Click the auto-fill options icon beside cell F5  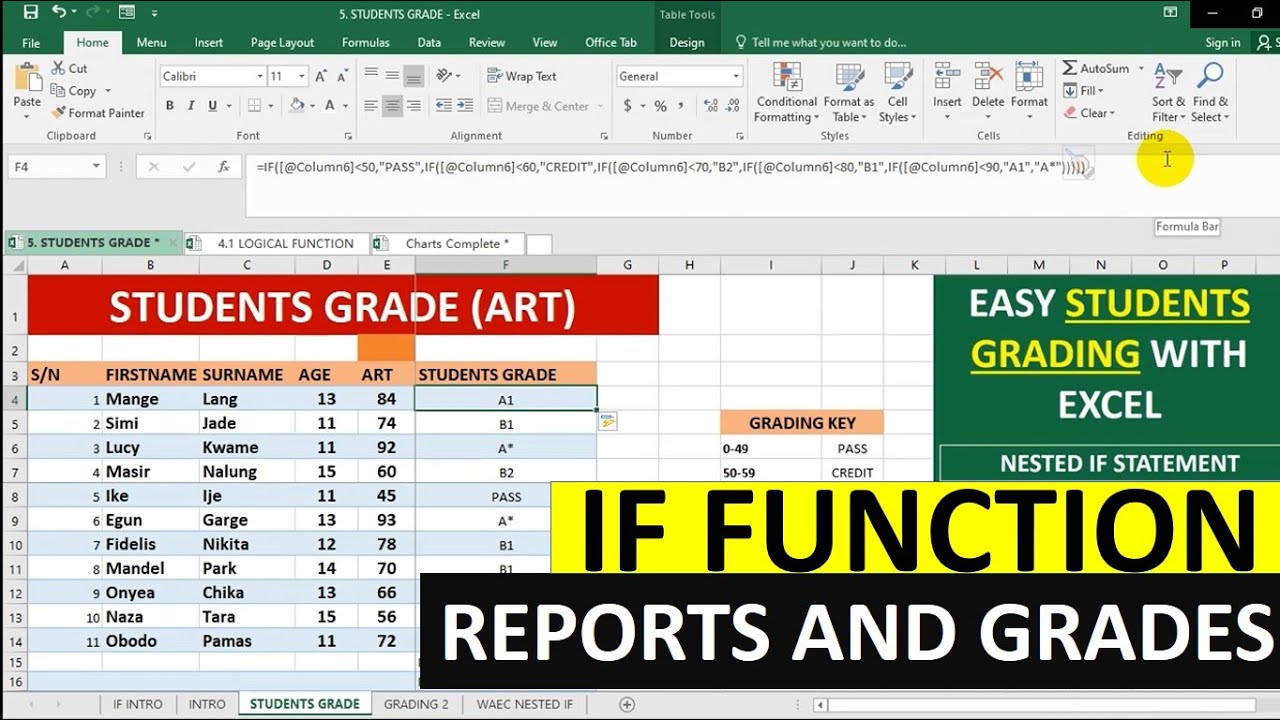608,423
